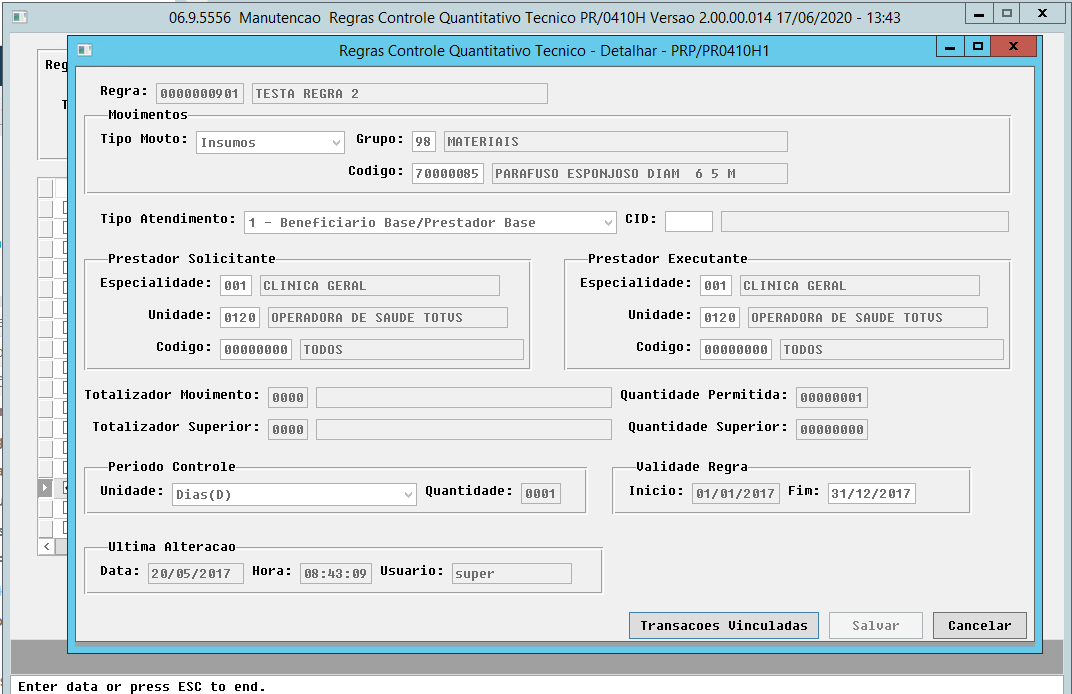Close the Detalhar dialog window
This screenshot has height=694, width=1072.
click(x=1013, y=46)
